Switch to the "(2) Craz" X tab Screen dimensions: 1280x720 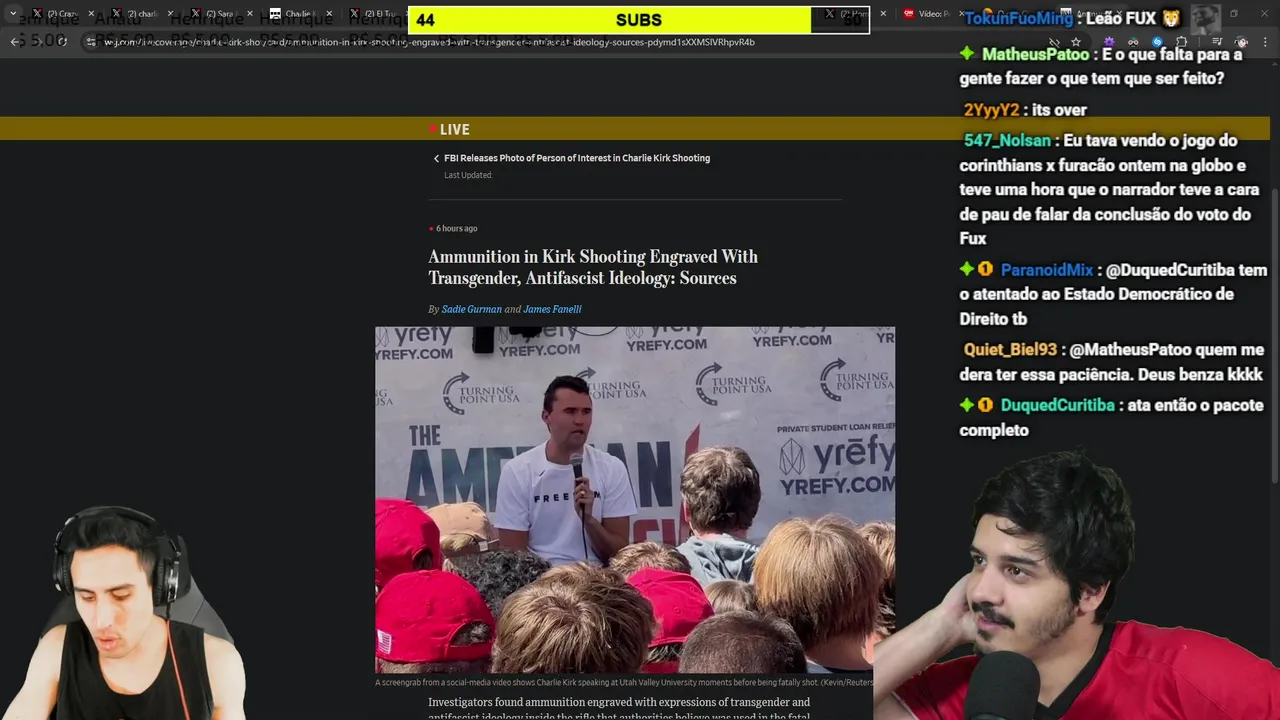tap(62, 14)
